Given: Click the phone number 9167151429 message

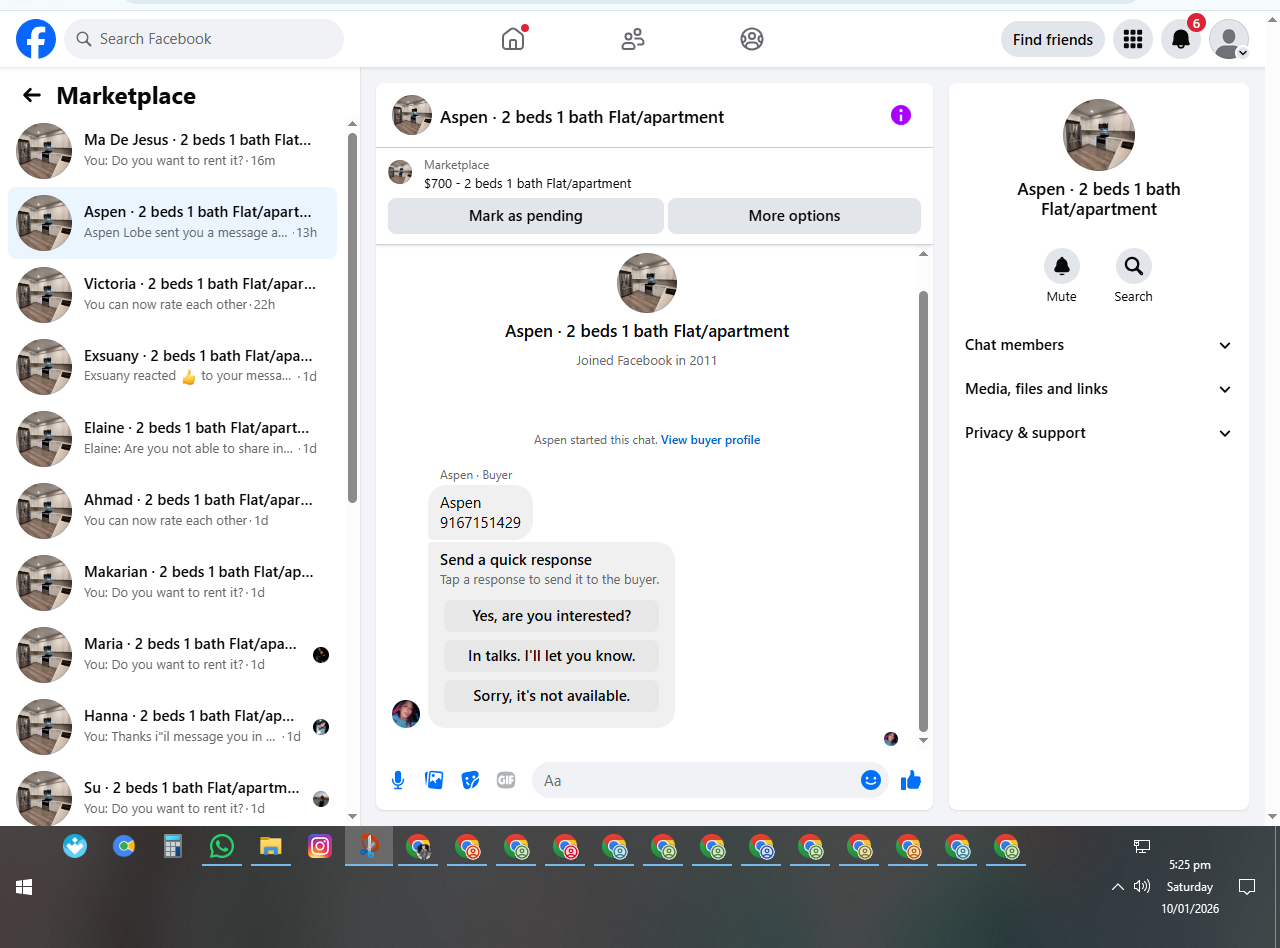Looking at the screenshot, I should [480, 513].
